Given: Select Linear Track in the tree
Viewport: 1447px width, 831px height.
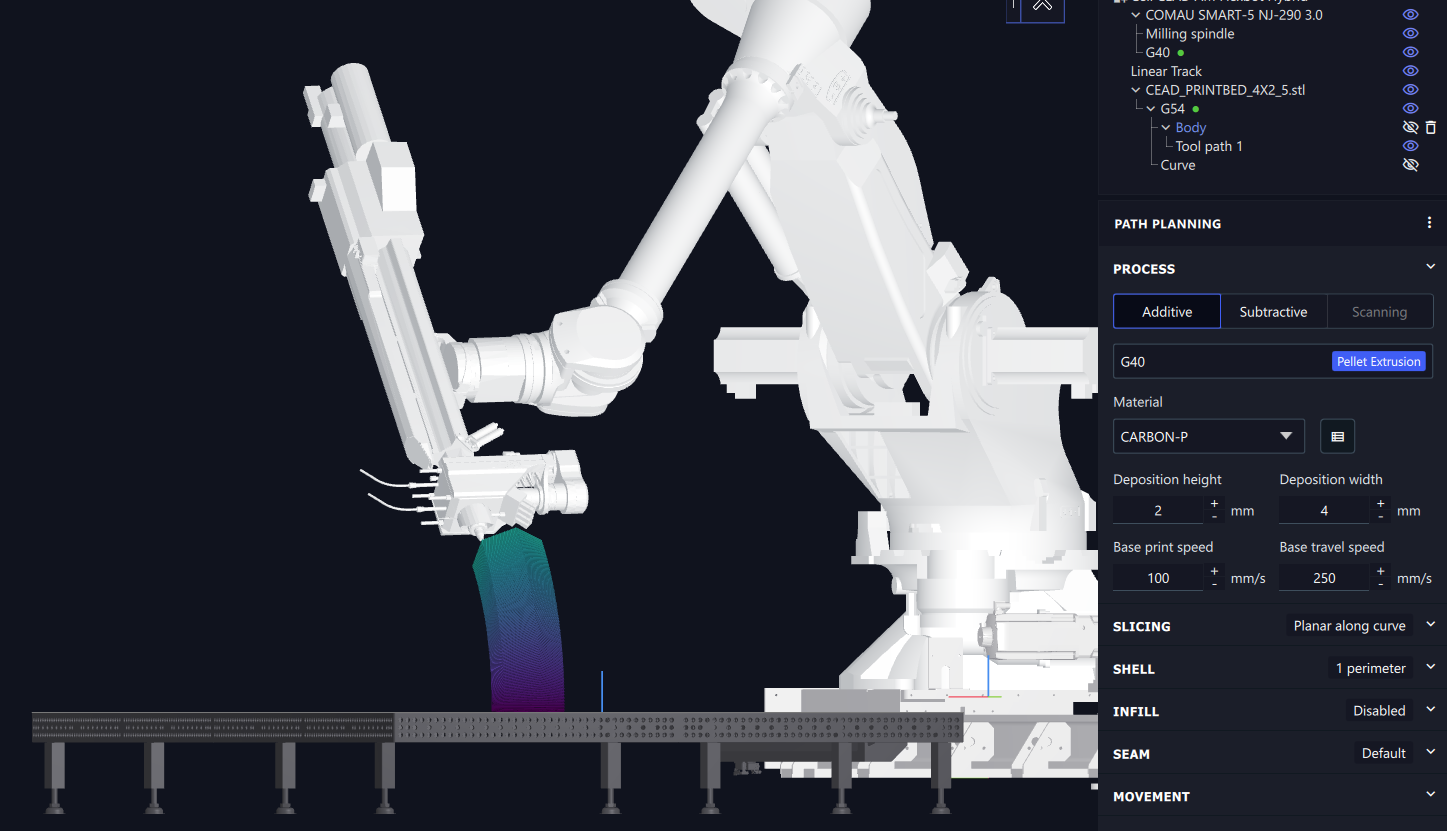Looking at the screenshot, I should 1166,71.
